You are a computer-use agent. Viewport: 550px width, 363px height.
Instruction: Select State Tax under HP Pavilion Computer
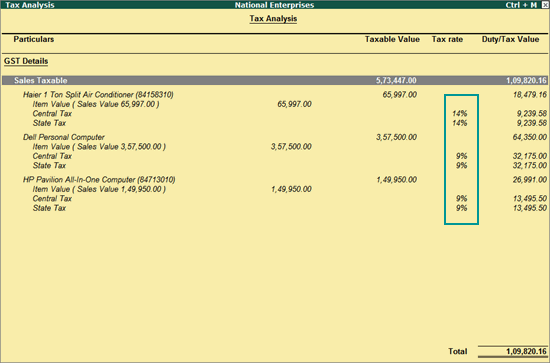pyautogui.click(x=49, y=208)
